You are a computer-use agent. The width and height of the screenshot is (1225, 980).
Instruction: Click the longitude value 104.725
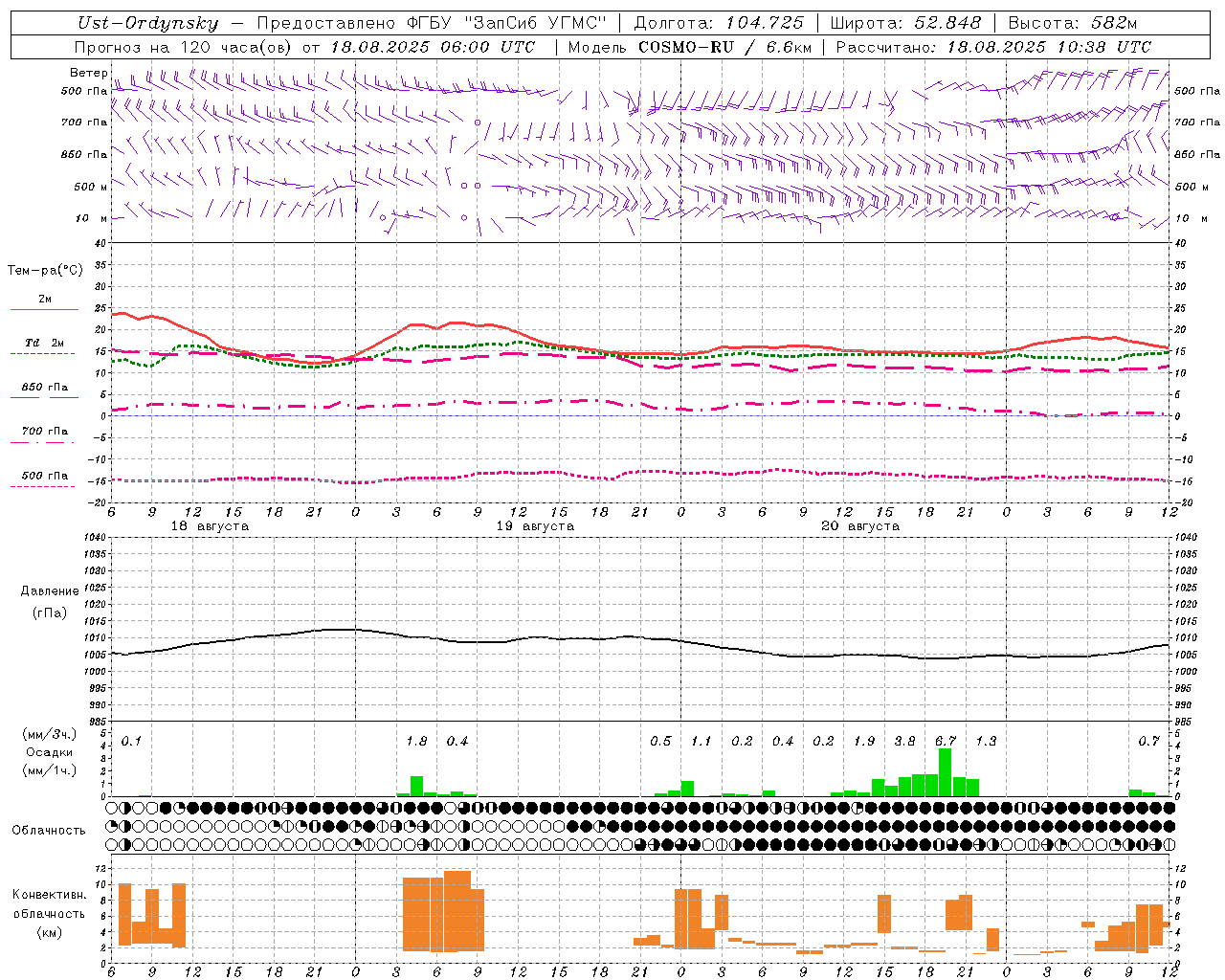(x=765, y=24)
